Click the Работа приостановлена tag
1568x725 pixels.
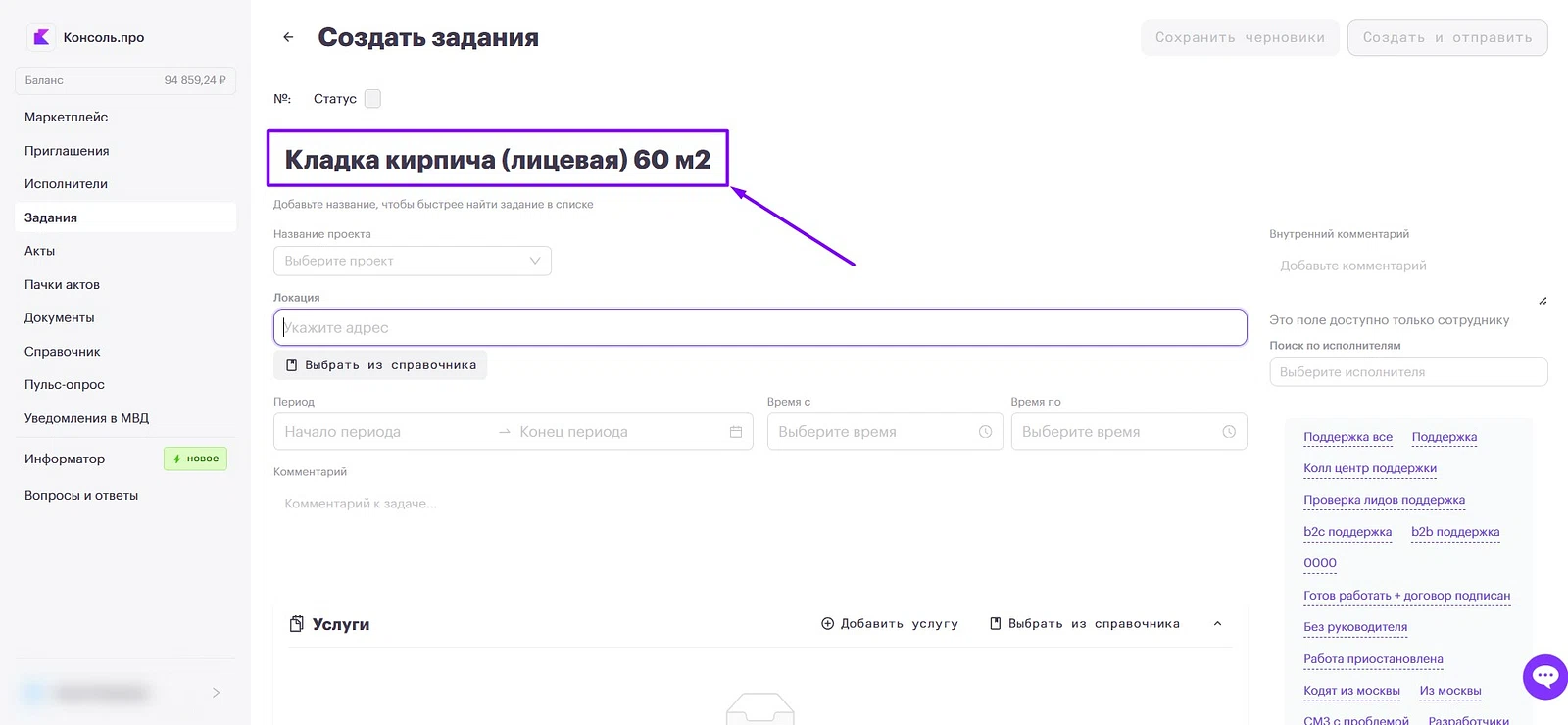pyautogui.click(x=1373, y=659)
